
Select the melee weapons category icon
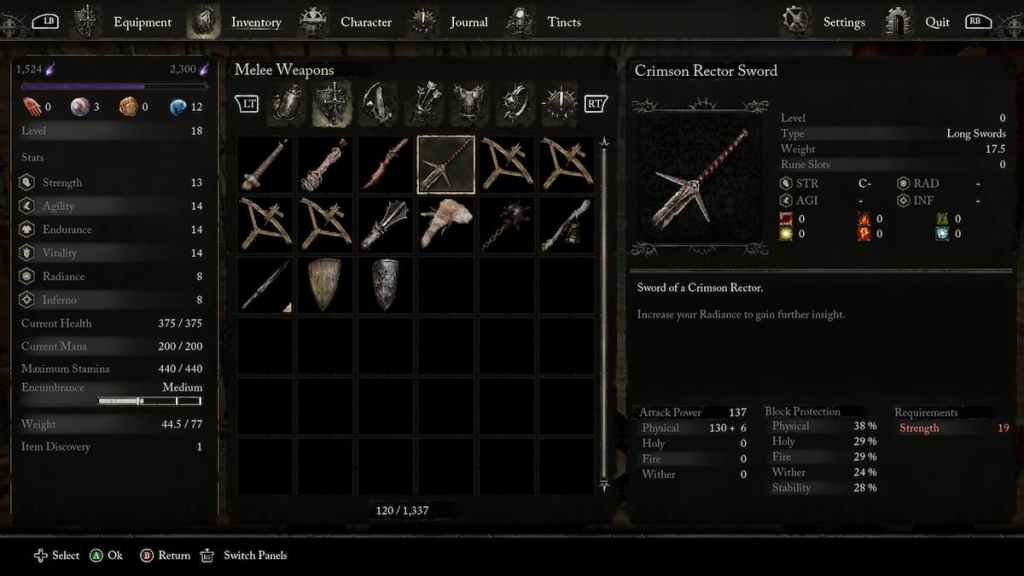pos(332,103)
